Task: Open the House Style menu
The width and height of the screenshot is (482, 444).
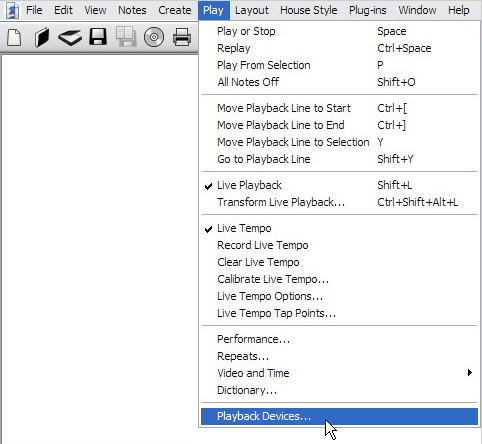Action: [309, 10]
